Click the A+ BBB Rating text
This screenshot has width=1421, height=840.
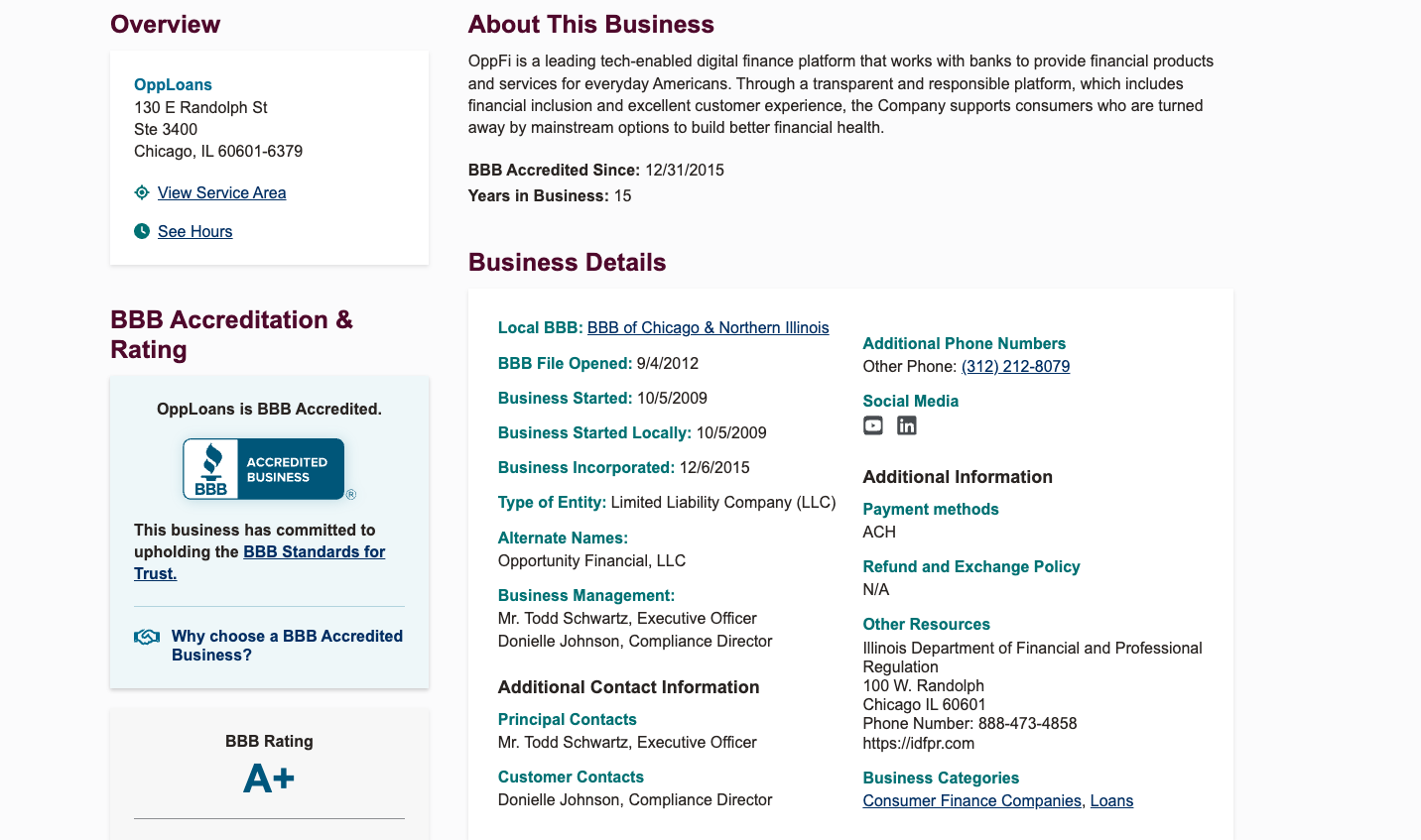268,779
